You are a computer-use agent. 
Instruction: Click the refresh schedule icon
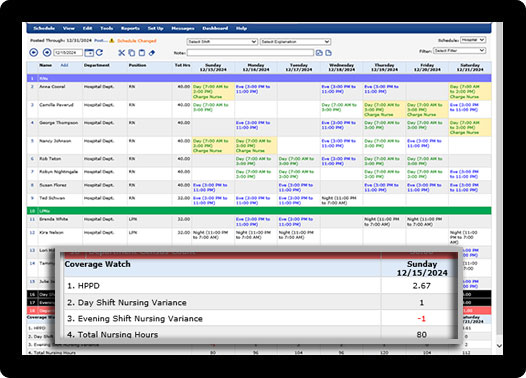(x=100, y=52)
